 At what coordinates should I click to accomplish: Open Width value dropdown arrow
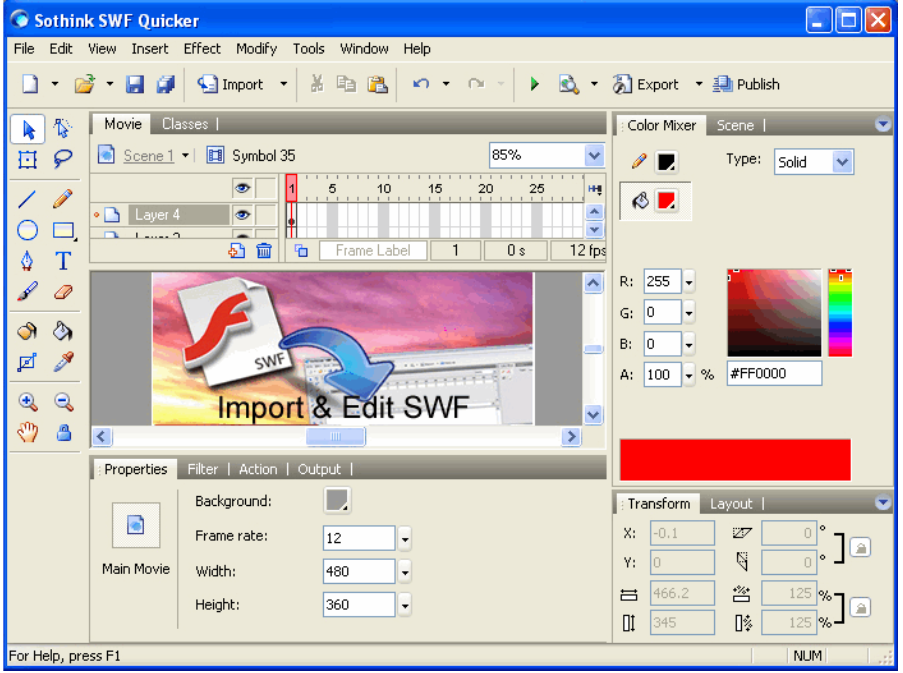[x=405, y=572]
